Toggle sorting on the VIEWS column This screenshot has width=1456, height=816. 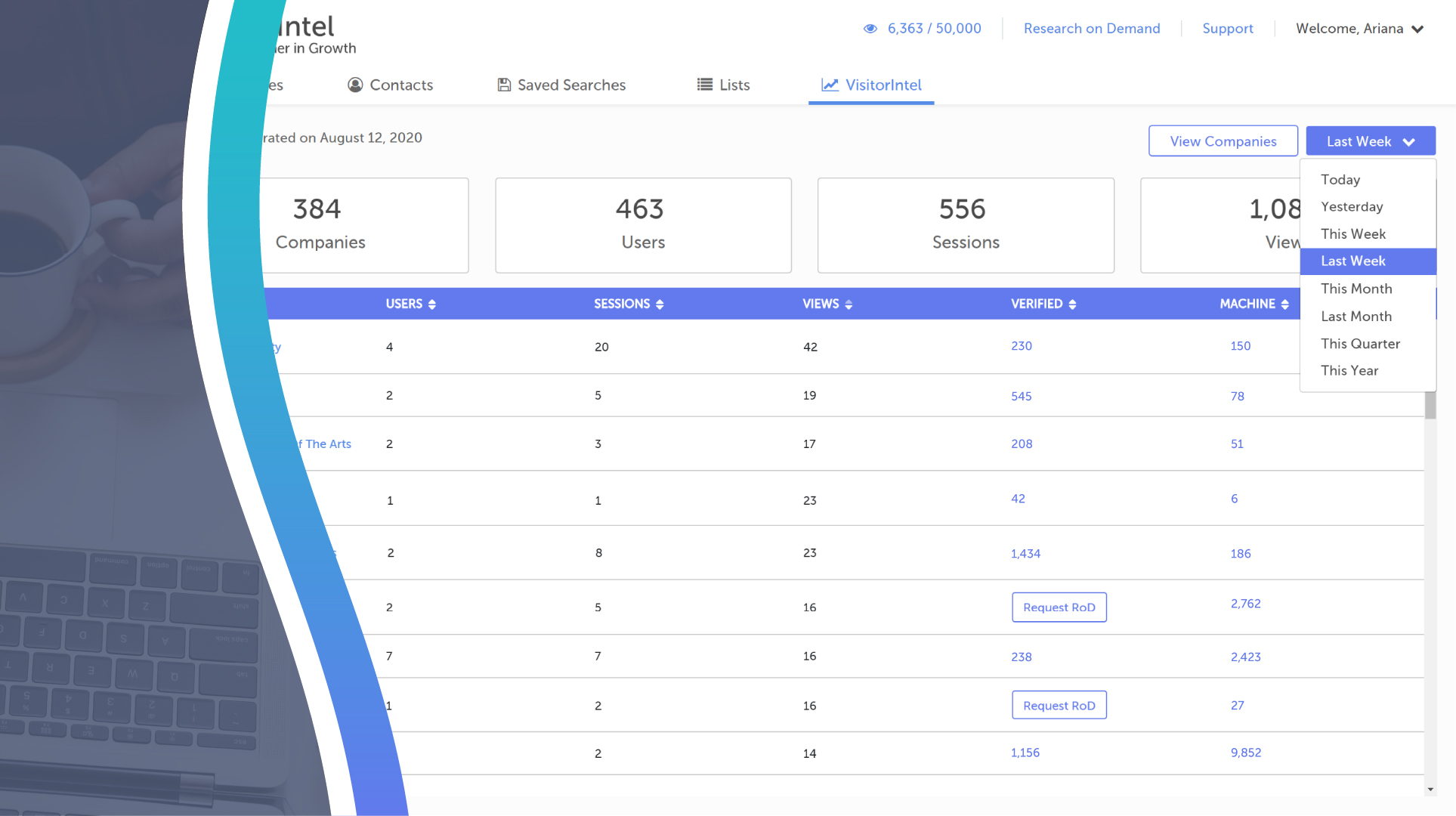[x=848, y=304]
